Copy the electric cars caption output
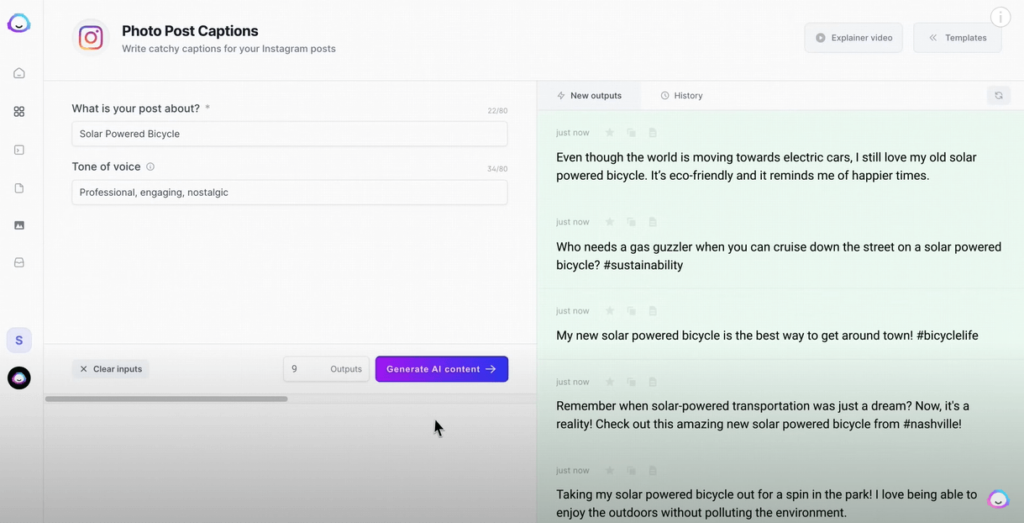The width and height of the screenshot is (1024, 523). (x=631, y=133)
